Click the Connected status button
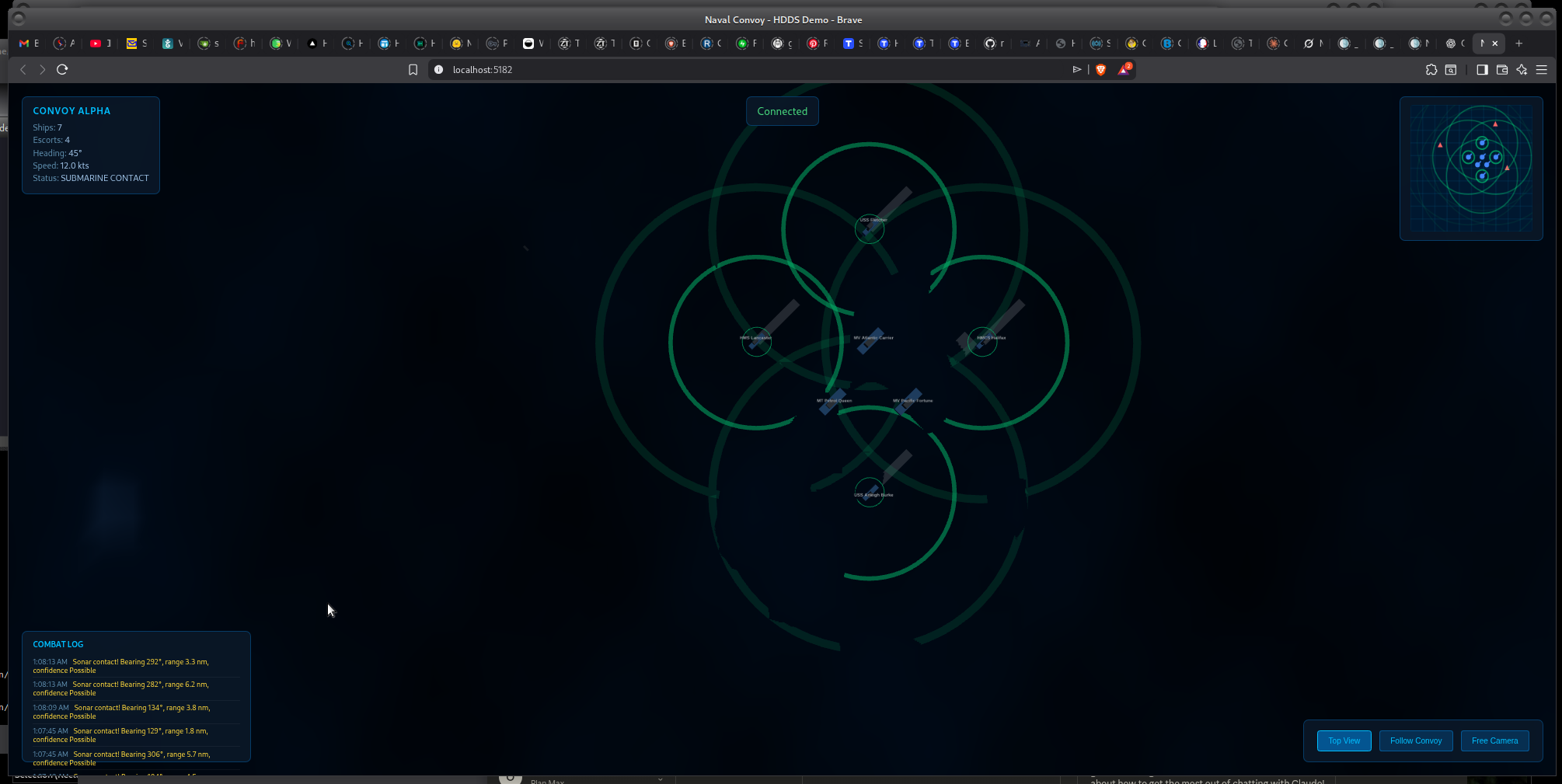This screenshot has height=784, width=1562. click(x=782, y=110)
